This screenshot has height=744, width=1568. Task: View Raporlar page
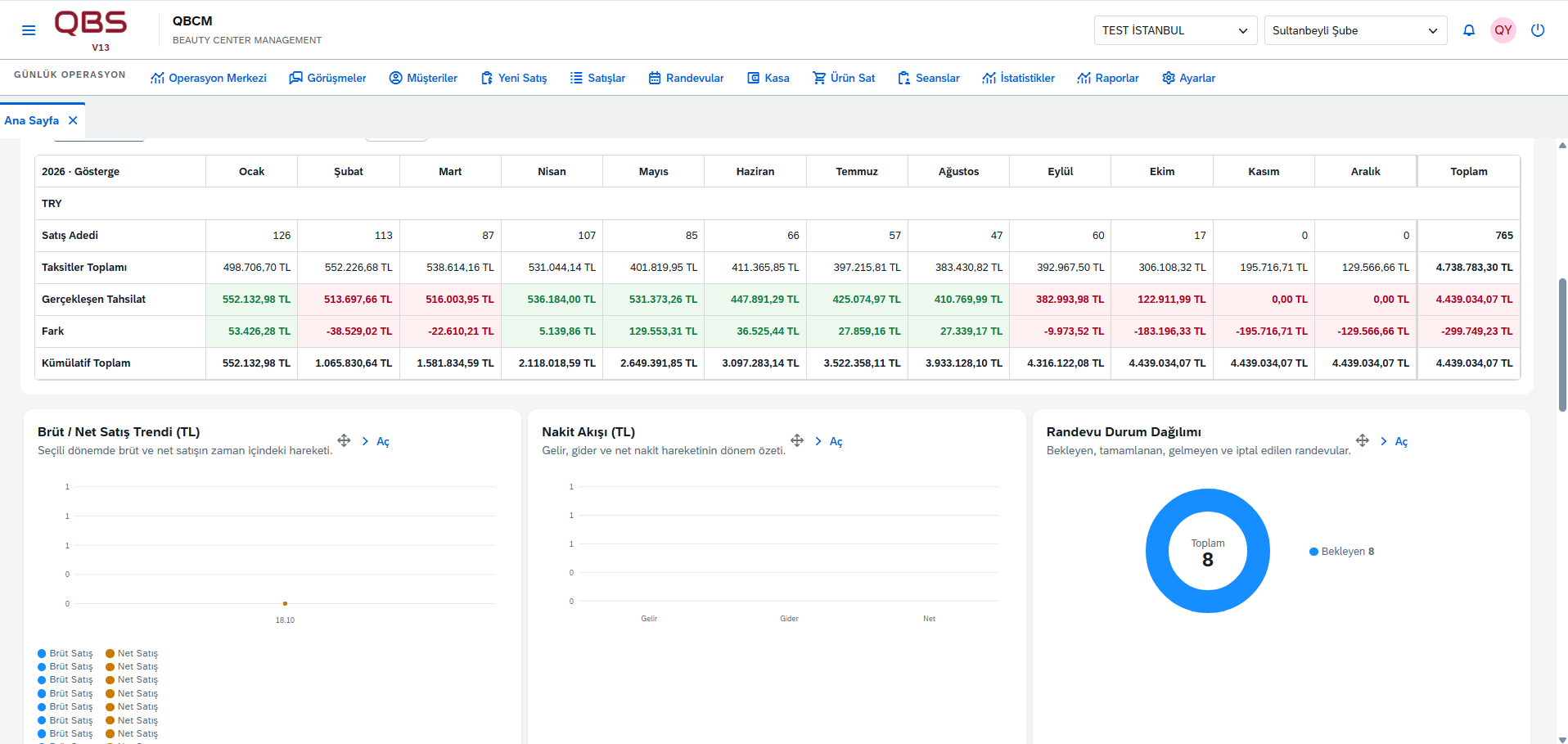coord(1108,78)
